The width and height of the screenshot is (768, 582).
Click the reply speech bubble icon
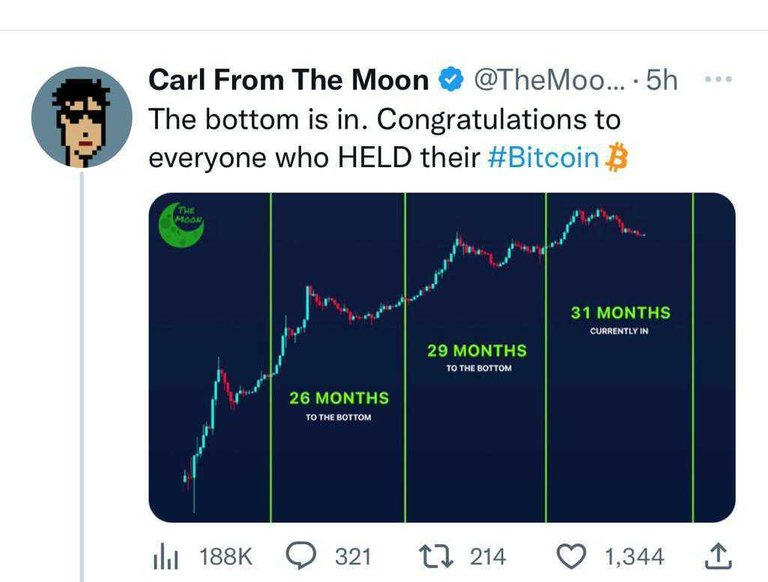301,556
